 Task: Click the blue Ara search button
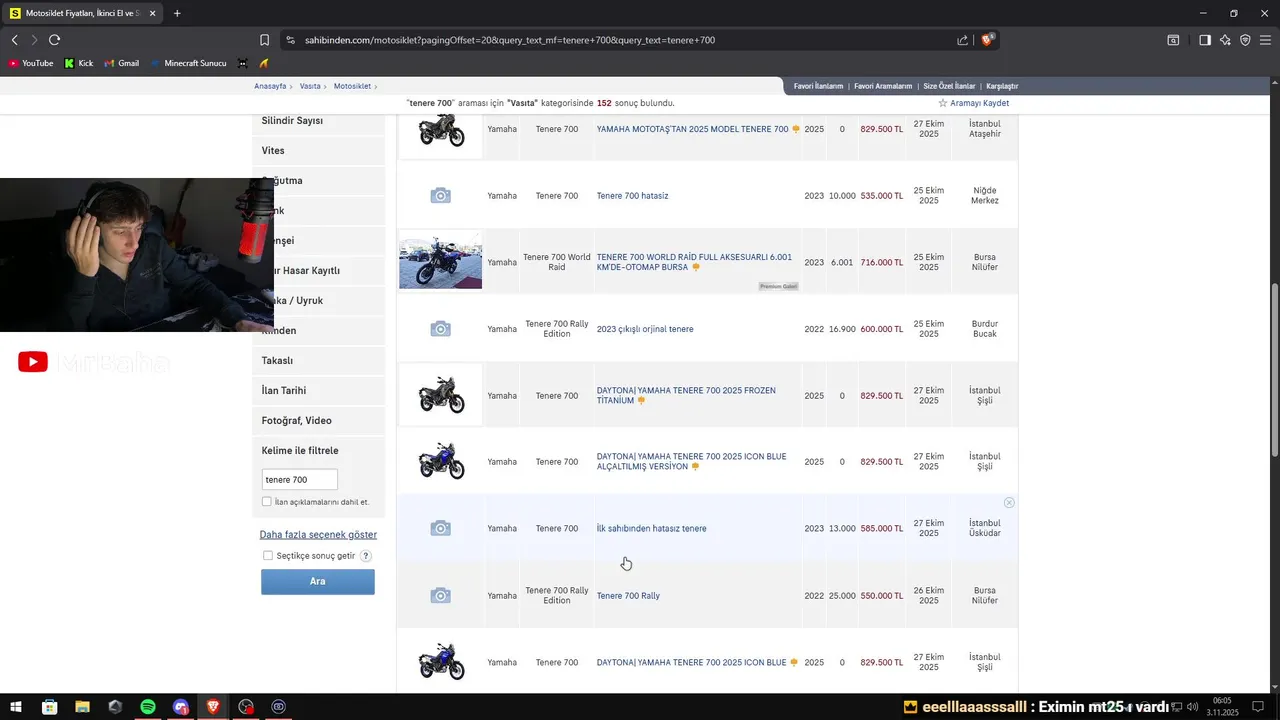318,582
